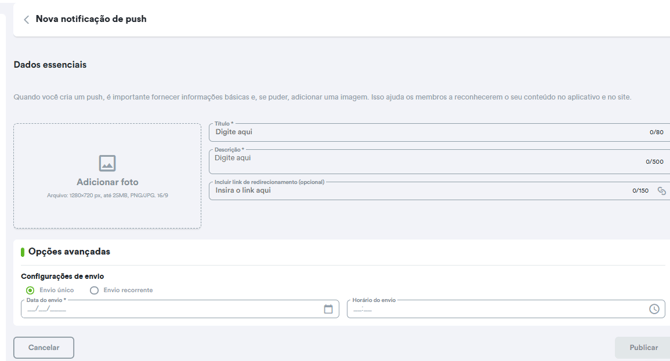670x361 pixels.
Task: Click the link icon in redirect field
Action: coord(661,191)
